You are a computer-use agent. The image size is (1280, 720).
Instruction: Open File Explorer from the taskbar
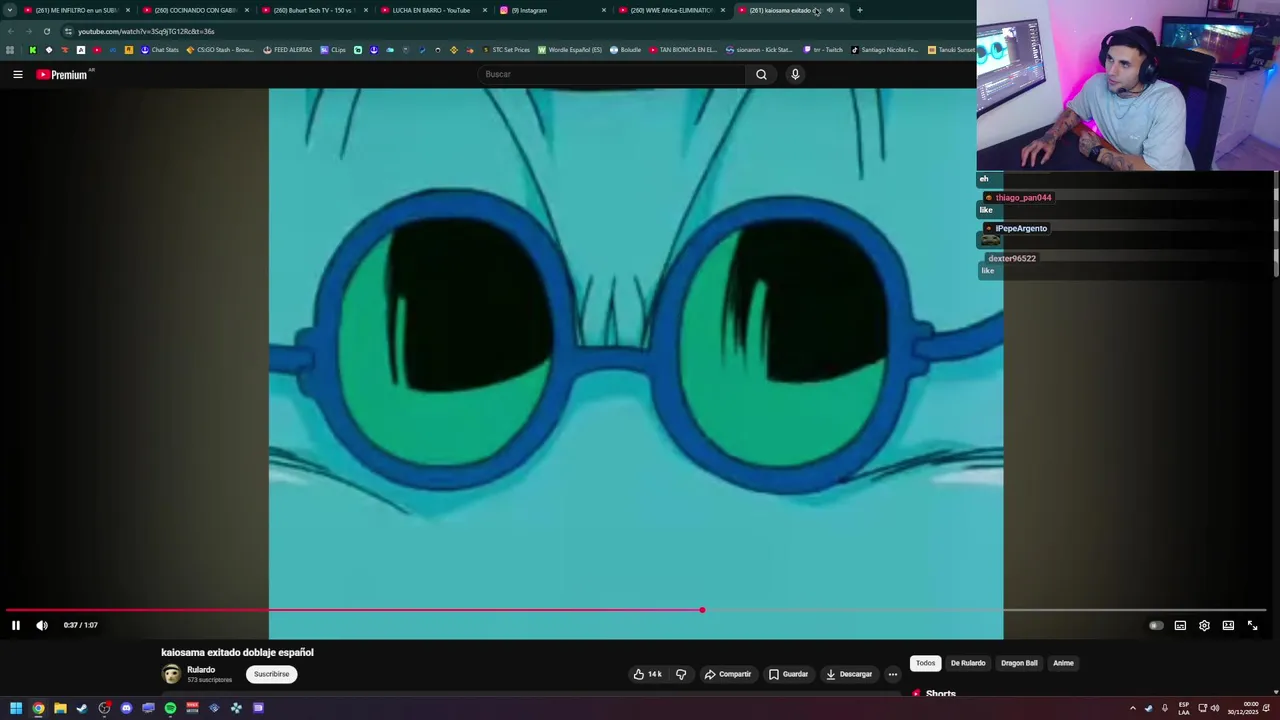click(60, 708)
